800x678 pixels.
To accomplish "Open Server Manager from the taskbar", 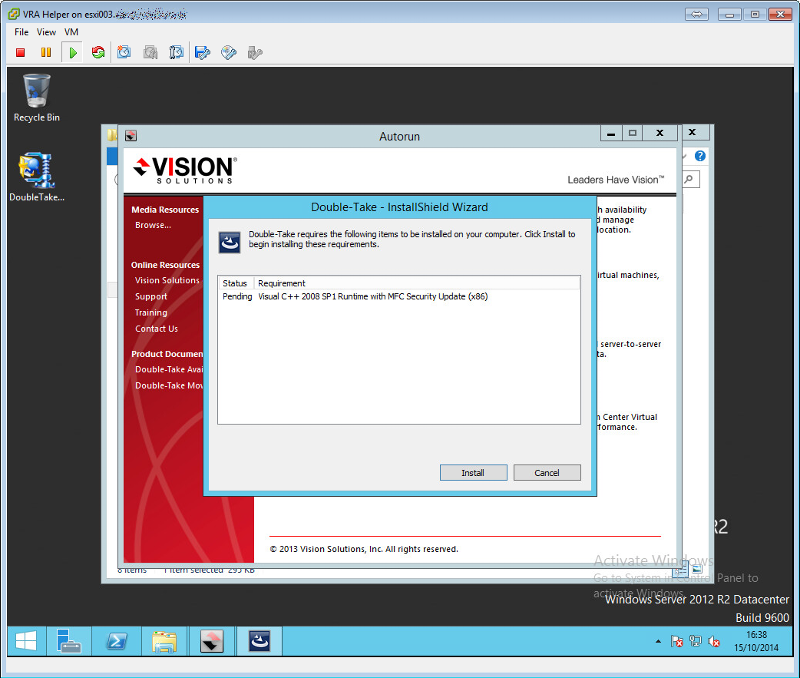I will [69, 641].
